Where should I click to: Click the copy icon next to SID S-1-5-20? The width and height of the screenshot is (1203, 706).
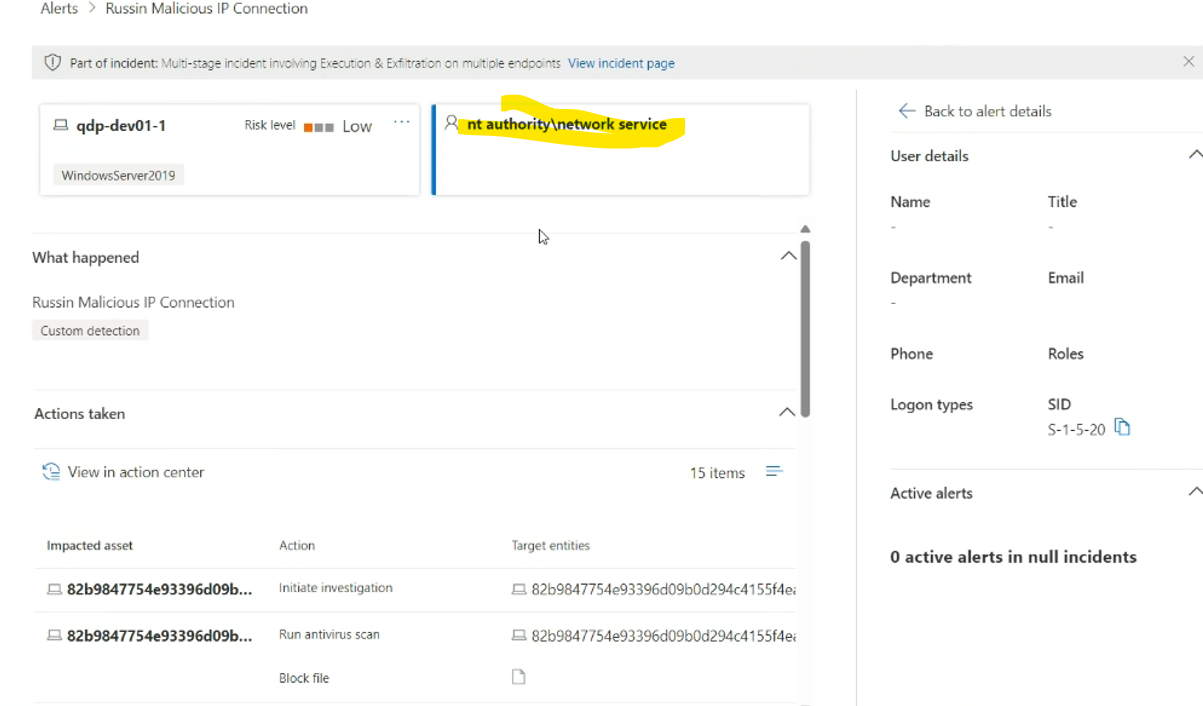point(1122,427)
